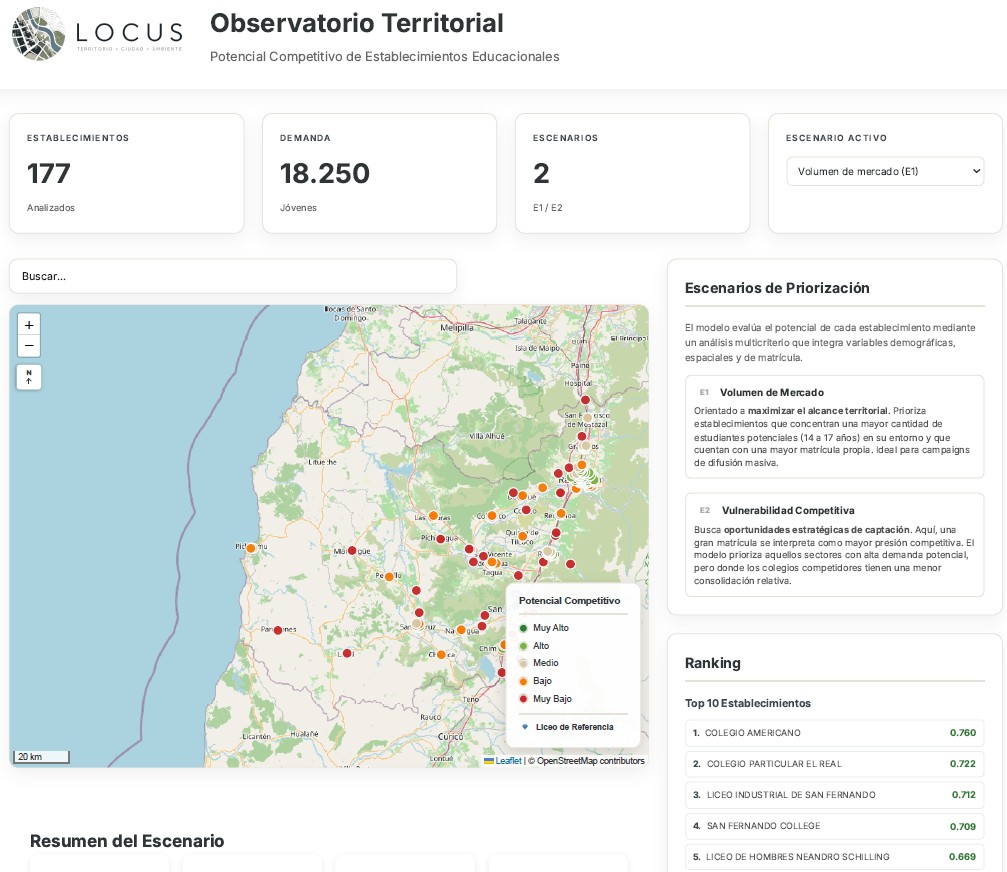
Task: Focus the Buscar search field
Action: click(x=232, y=276)
